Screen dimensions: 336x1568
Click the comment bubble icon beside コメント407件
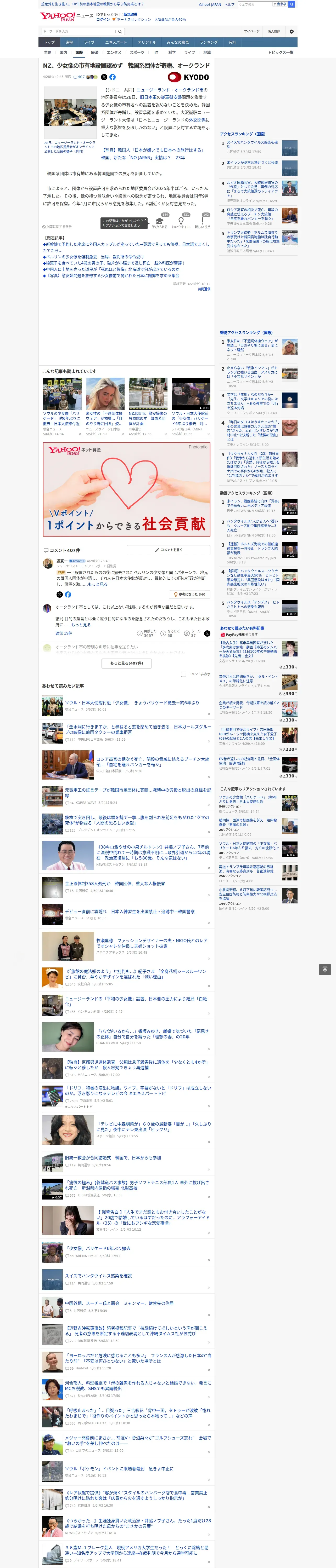click(x=46, y=550)
